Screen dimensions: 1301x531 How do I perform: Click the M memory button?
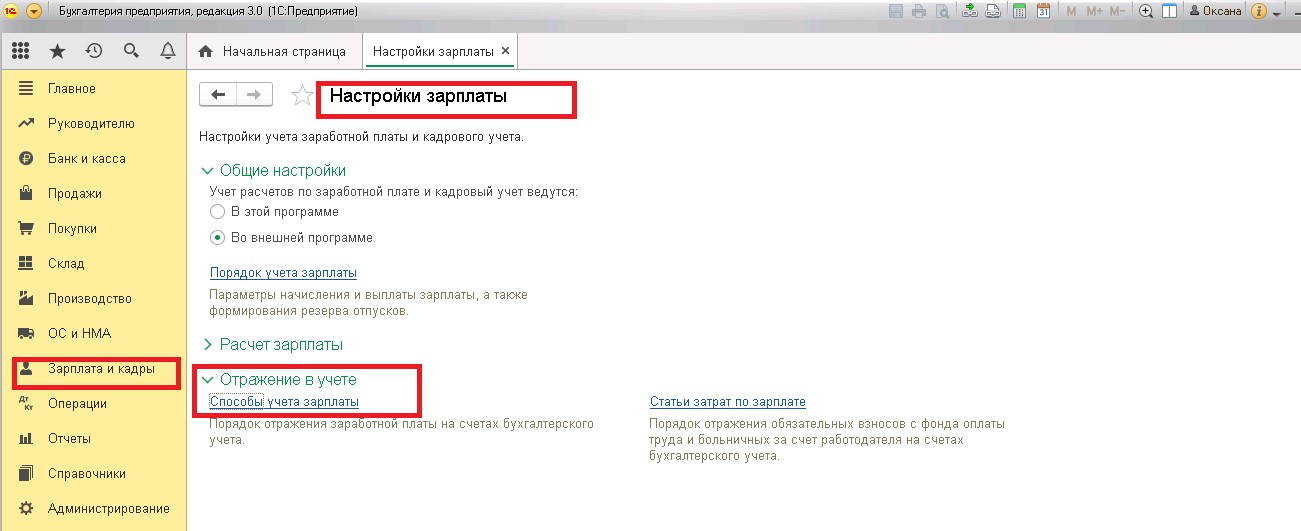click(x=1072, y=11)
